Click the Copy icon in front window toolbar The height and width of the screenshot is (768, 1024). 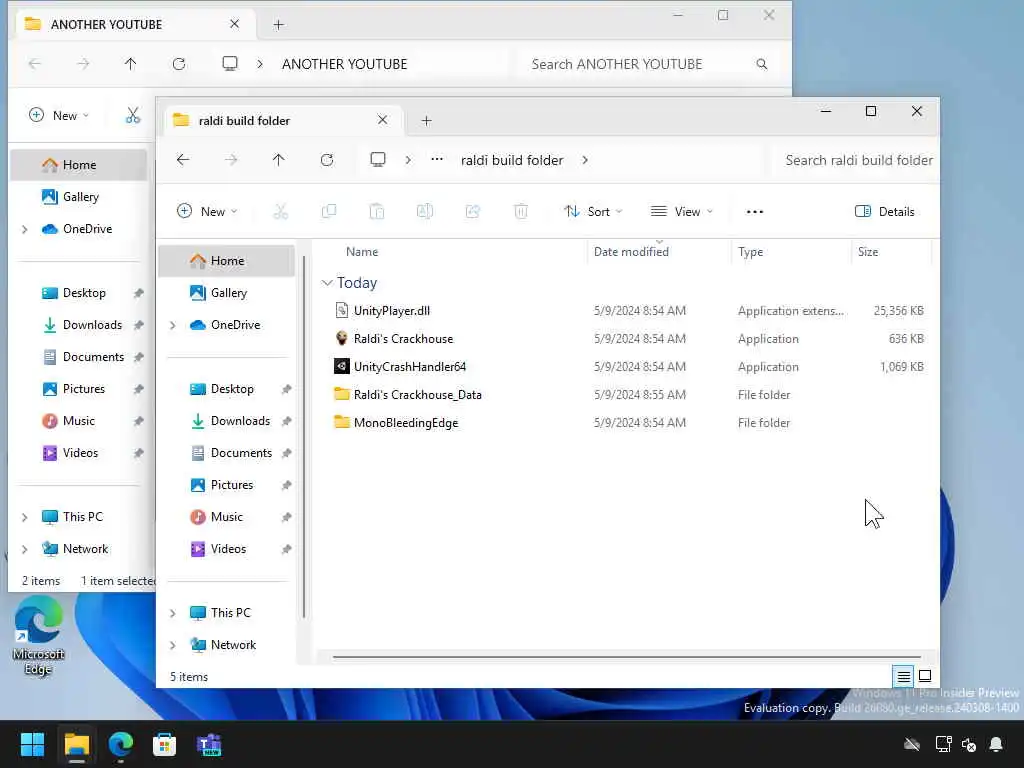pyautogui.click(x=329, y=211)
